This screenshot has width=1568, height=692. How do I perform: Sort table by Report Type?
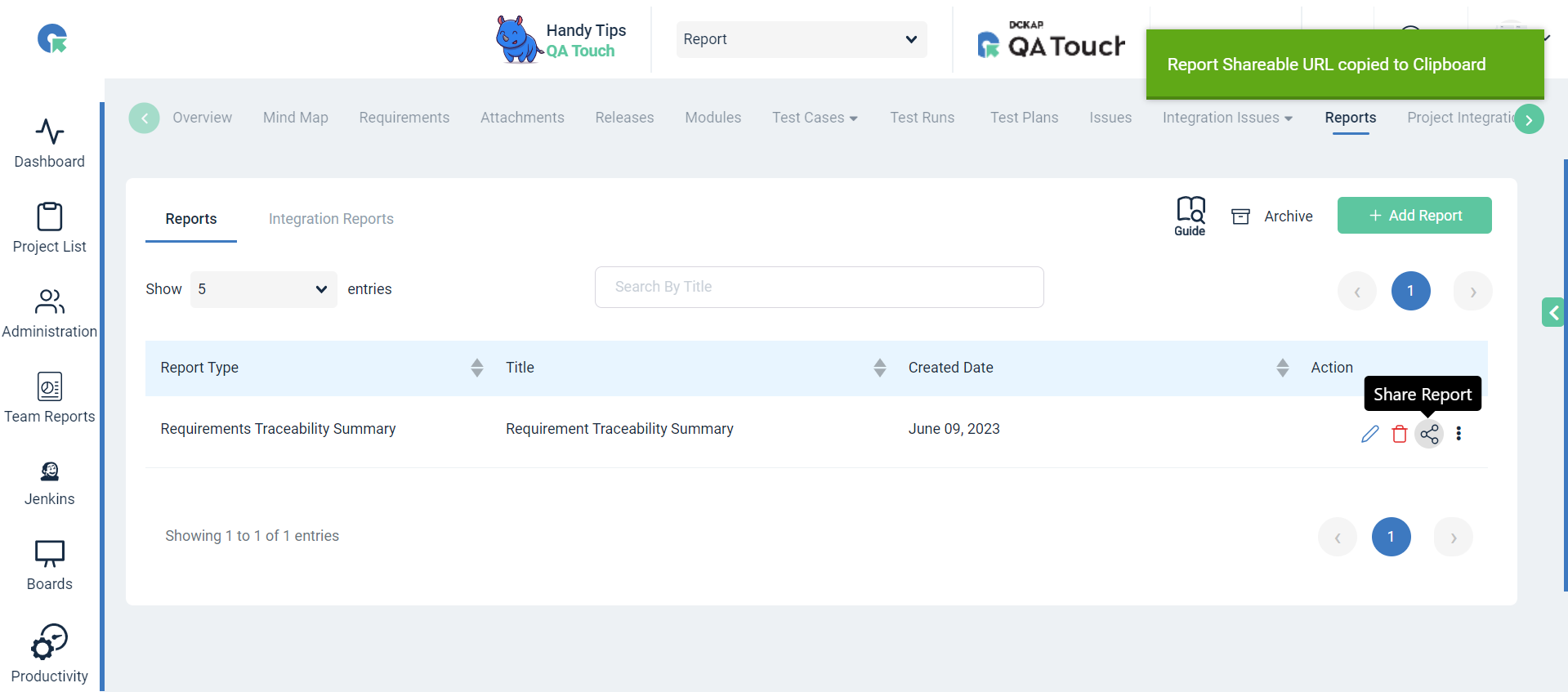477,368
